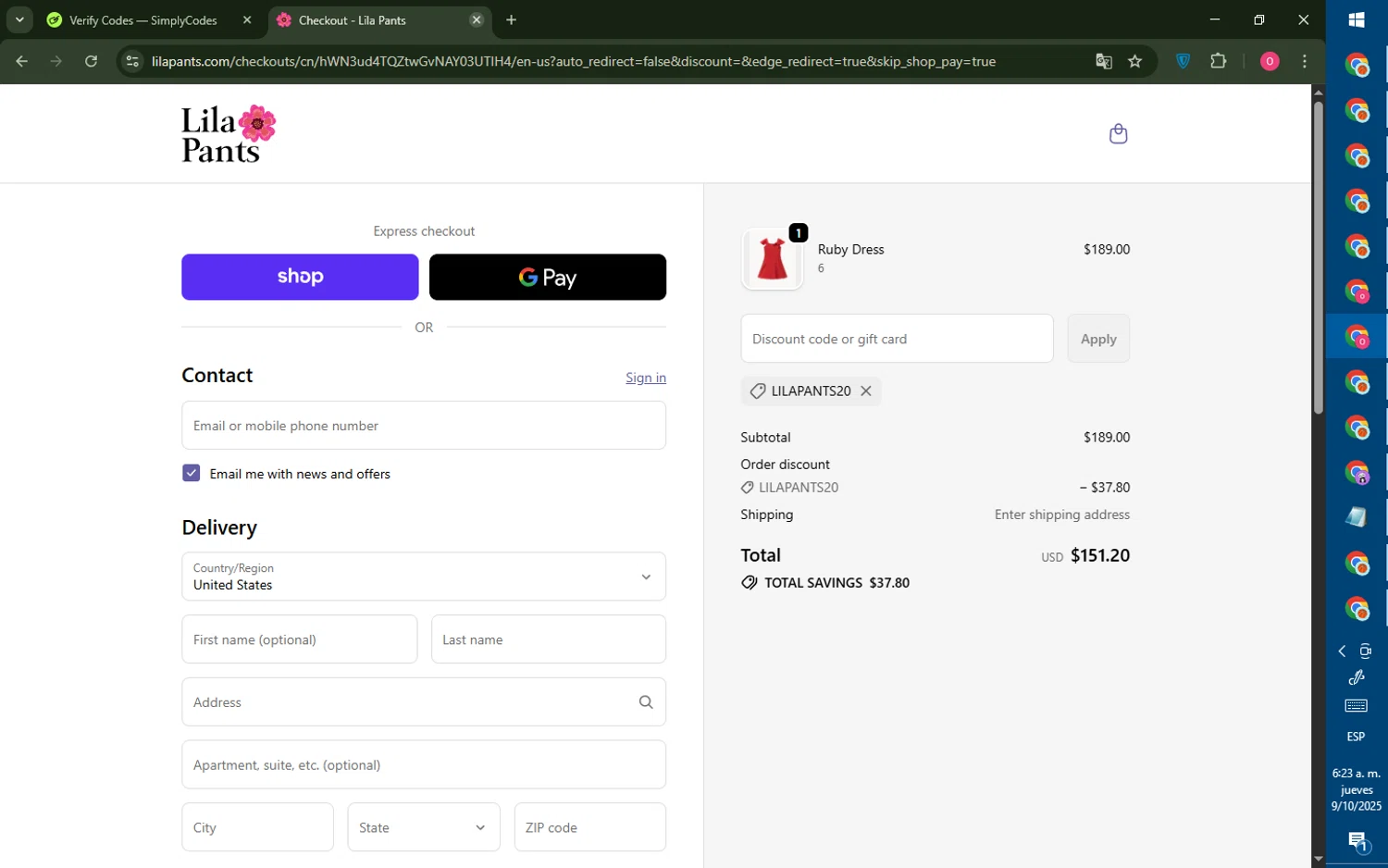Open the State dropdown
The height and width of the screenshot is (868, 1388).
[x=424, y=827]
